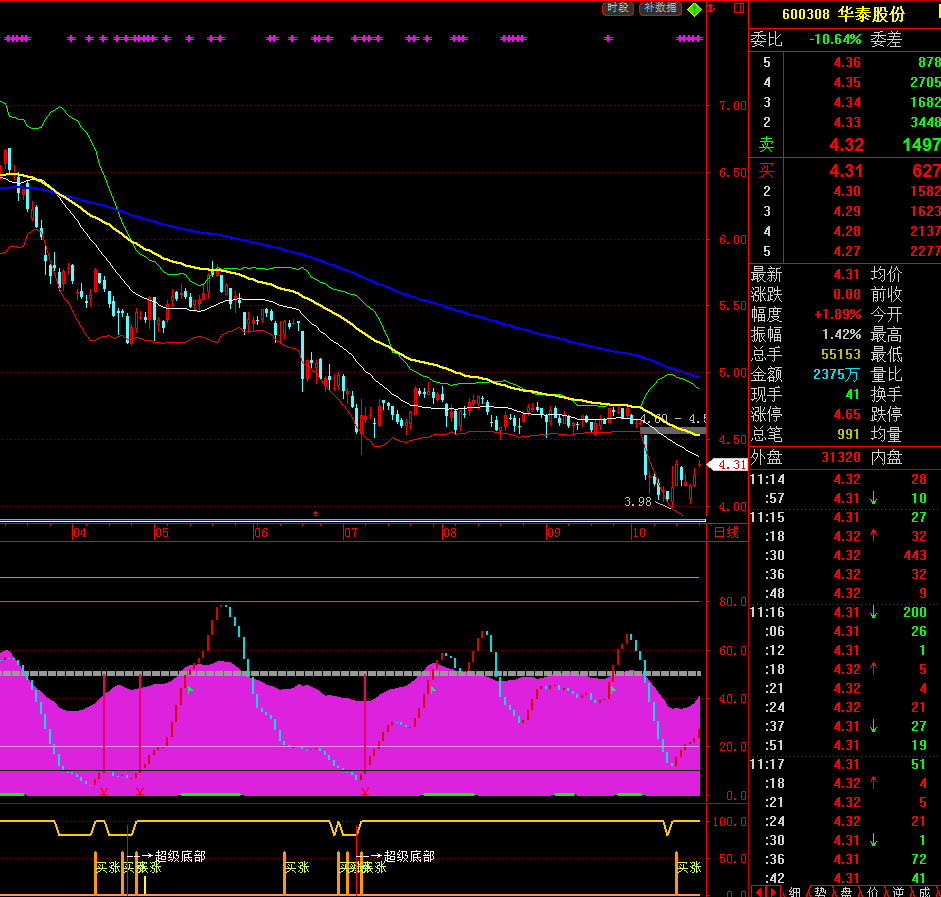Switch to the 价 price tab
This screenshot has height=897, width=941.
pos(873,892)
